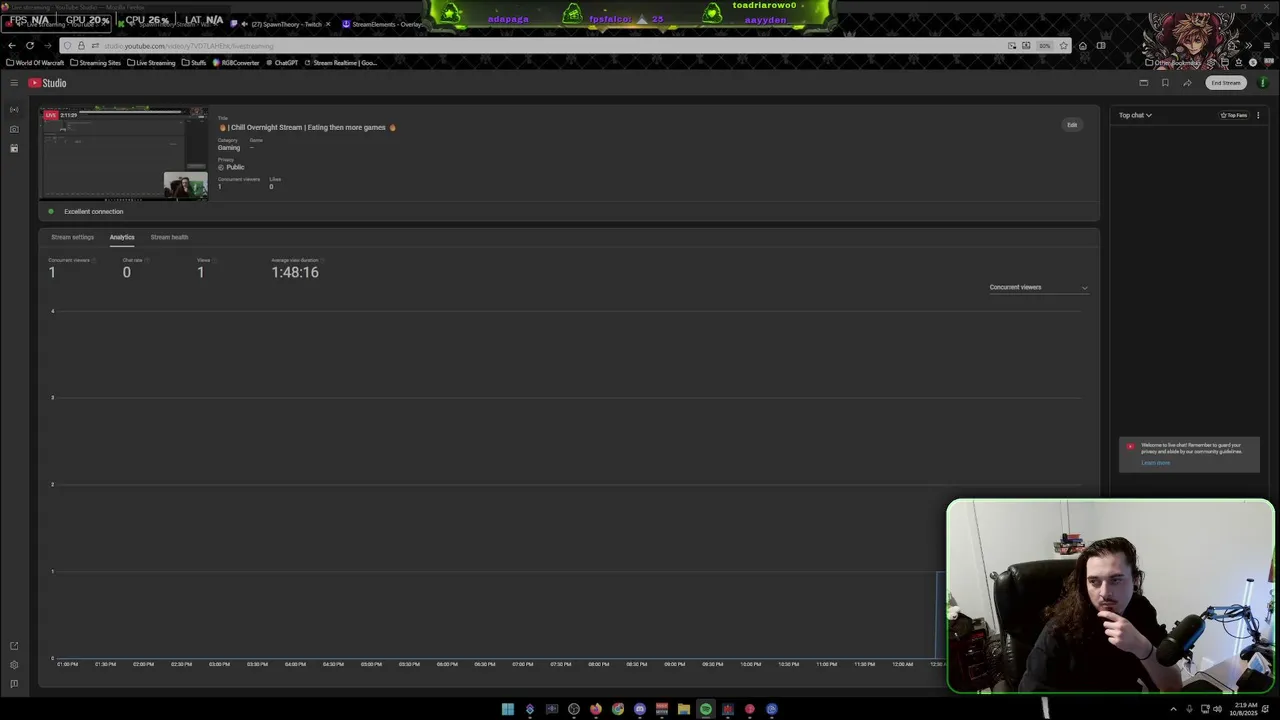Screen dimensions: 1280x720
Task: Open the Stream Realtime bookmark
Action: (x=341, y=62)
